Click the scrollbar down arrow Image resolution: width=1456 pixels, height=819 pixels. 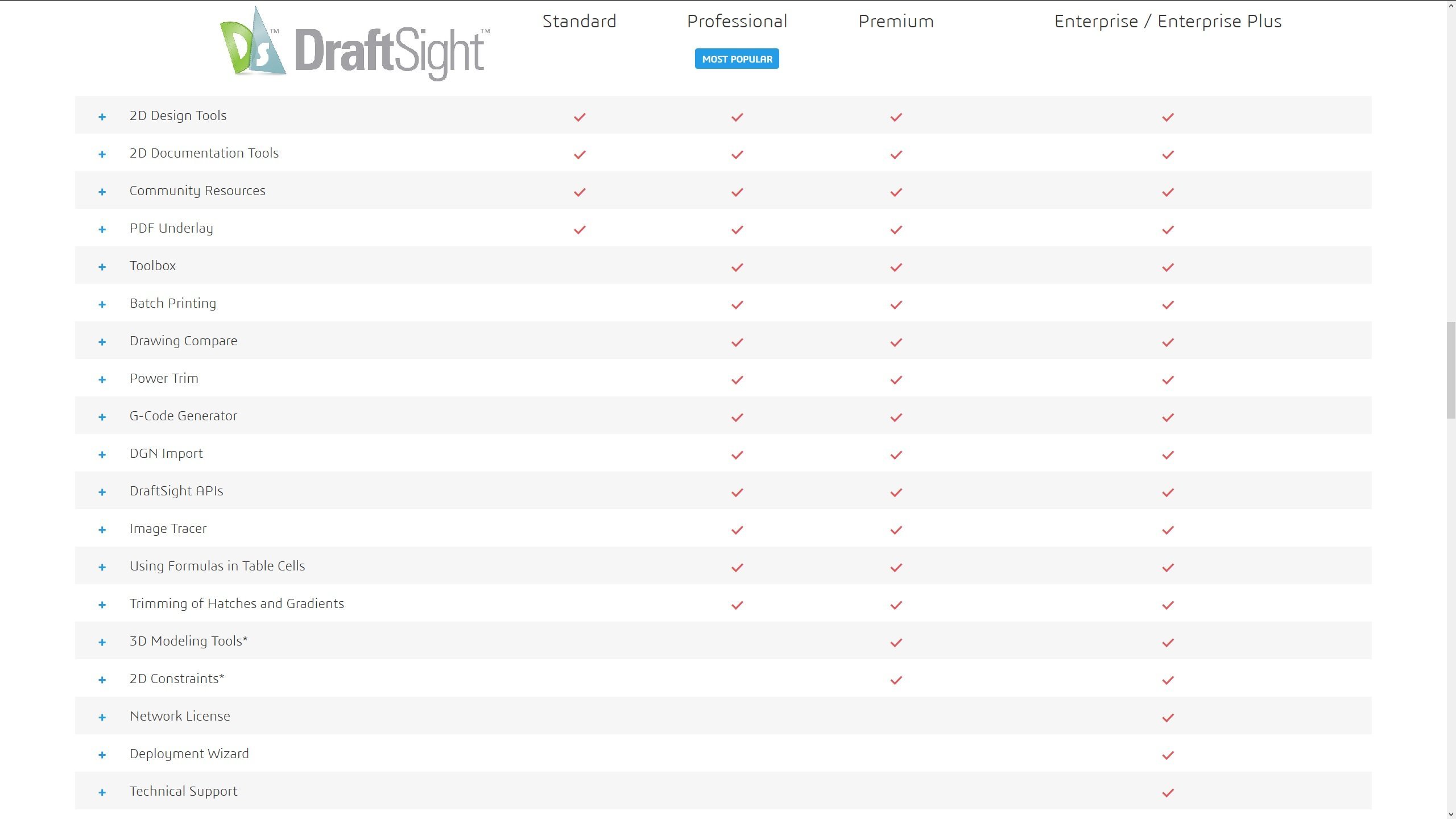pos(1451,814)
